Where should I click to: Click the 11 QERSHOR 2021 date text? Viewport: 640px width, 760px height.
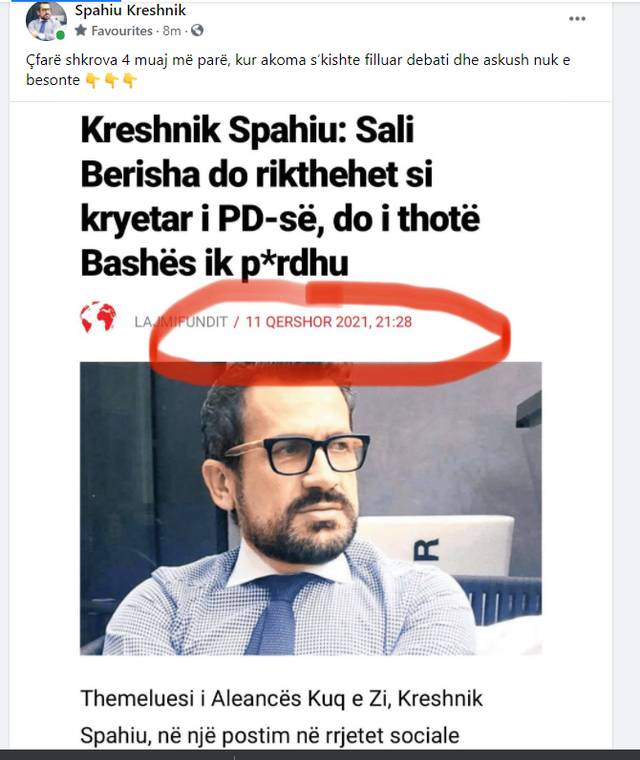pyautogui.click(x=329, y=322)
